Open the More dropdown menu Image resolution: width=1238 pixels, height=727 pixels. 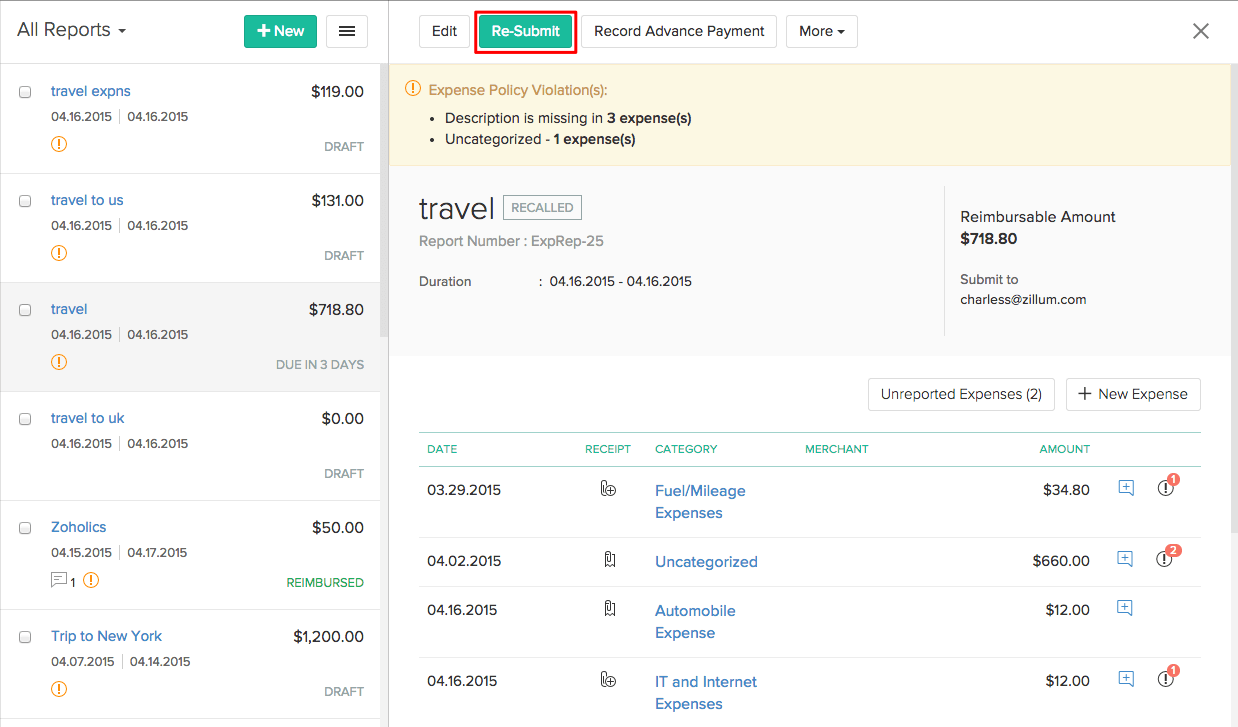(821, 31)
